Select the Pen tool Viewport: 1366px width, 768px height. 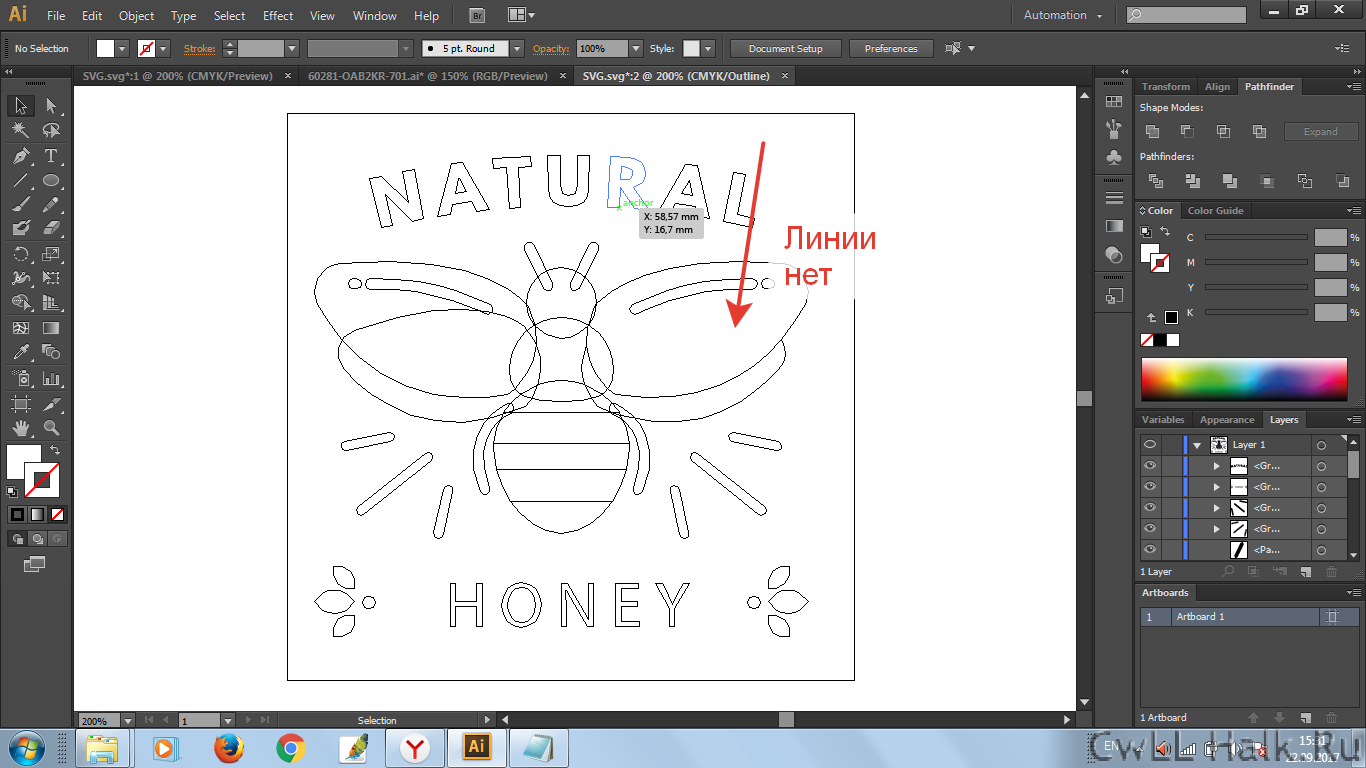(20, 156)
